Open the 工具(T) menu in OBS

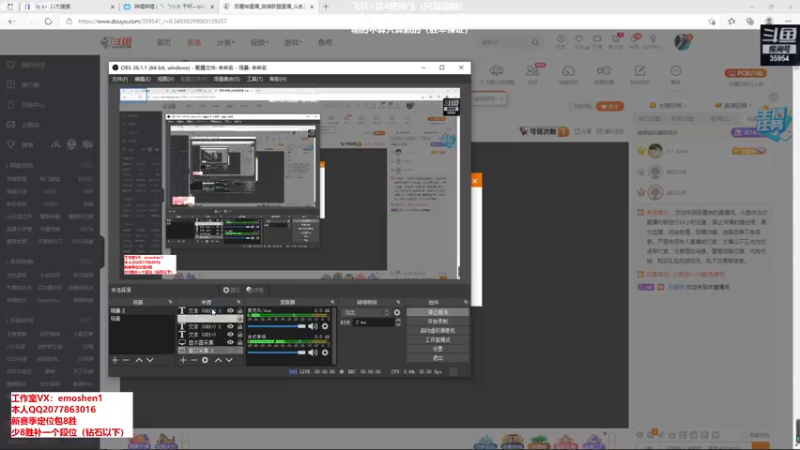pos(255,79)
